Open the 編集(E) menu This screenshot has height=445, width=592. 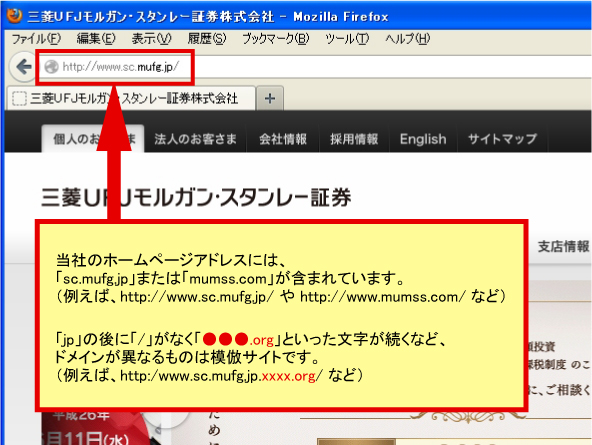click(x=96, y=38)
